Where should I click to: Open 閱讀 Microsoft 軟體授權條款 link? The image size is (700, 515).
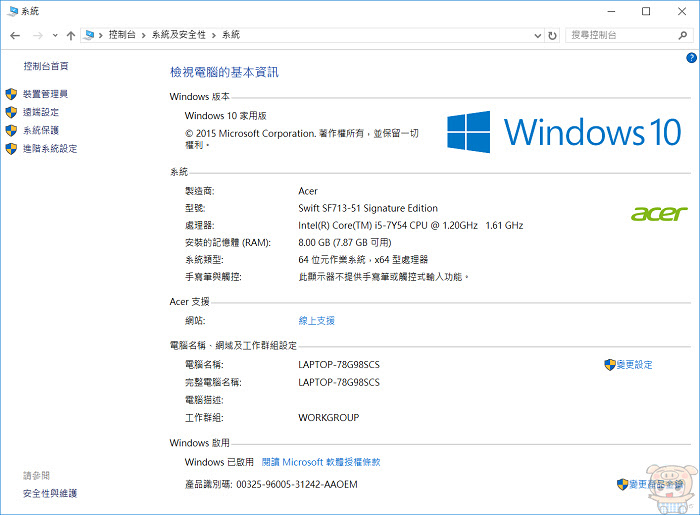point(321,462)
